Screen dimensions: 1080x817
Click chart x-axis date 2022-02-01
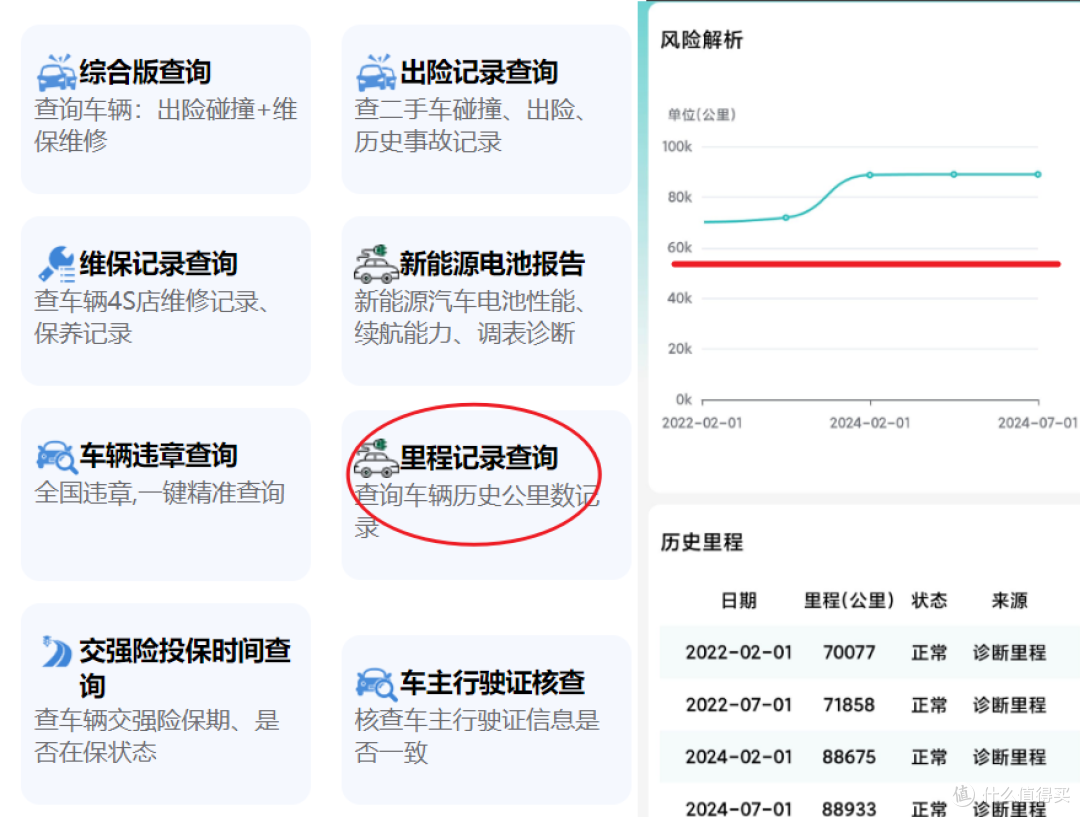pos(703,423)
